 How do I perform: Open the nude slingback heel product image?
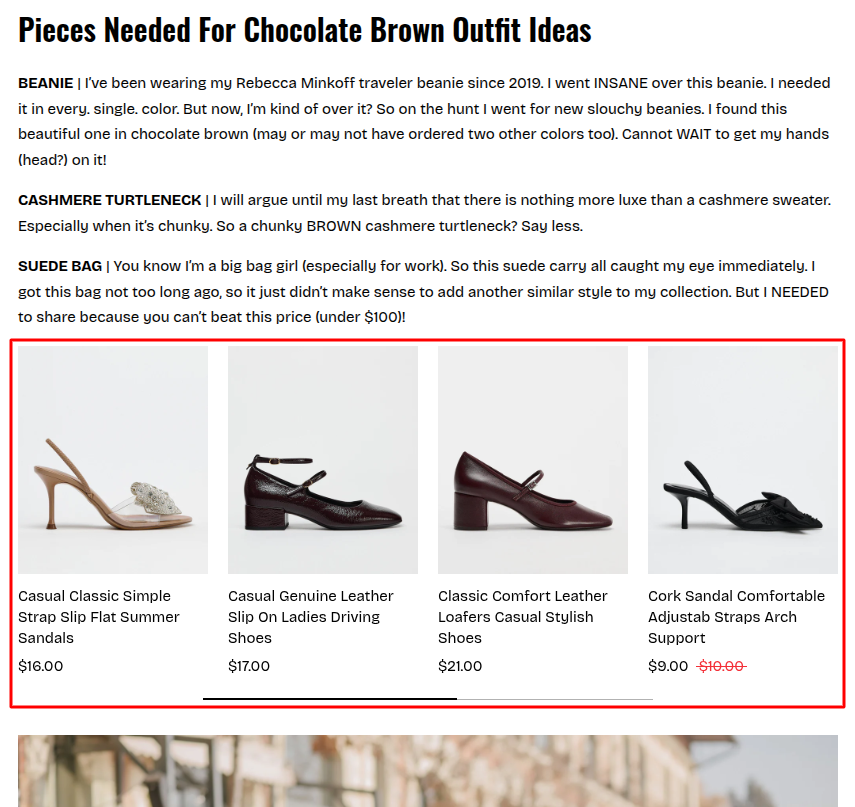tap(113, 460)
